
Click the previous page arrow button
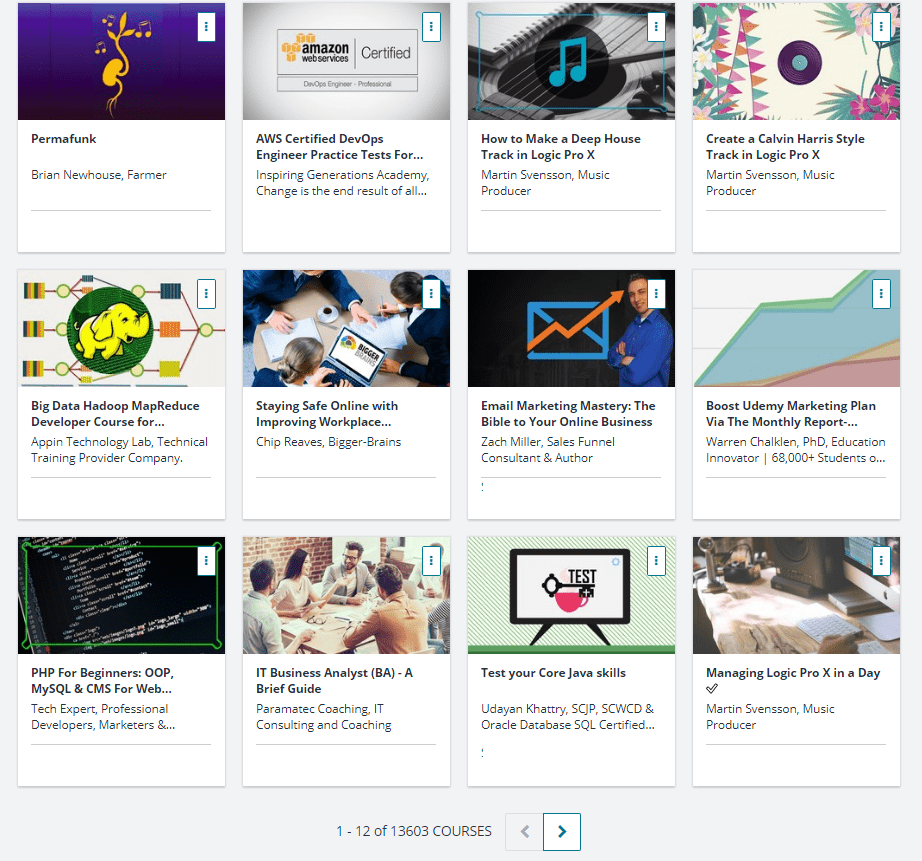point(524,832)
